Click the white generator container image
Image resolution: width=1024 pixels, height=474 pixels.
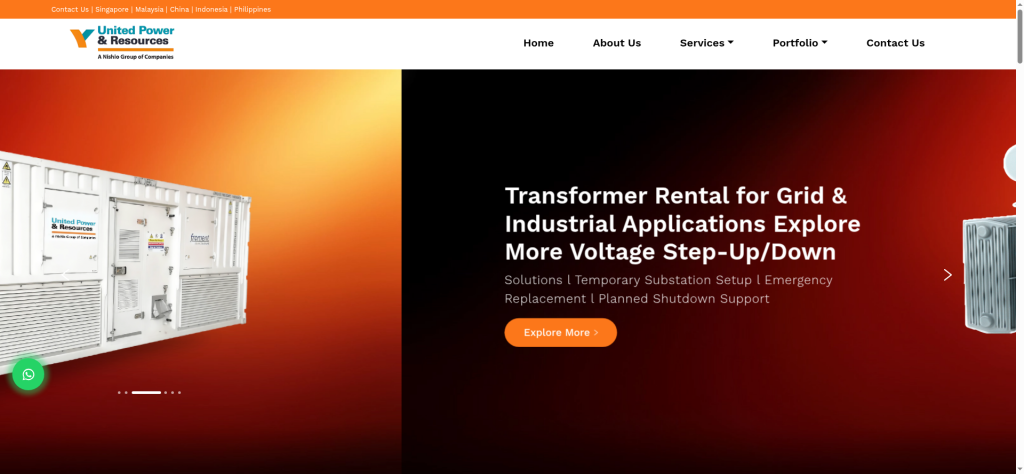(x=124, y=264)
